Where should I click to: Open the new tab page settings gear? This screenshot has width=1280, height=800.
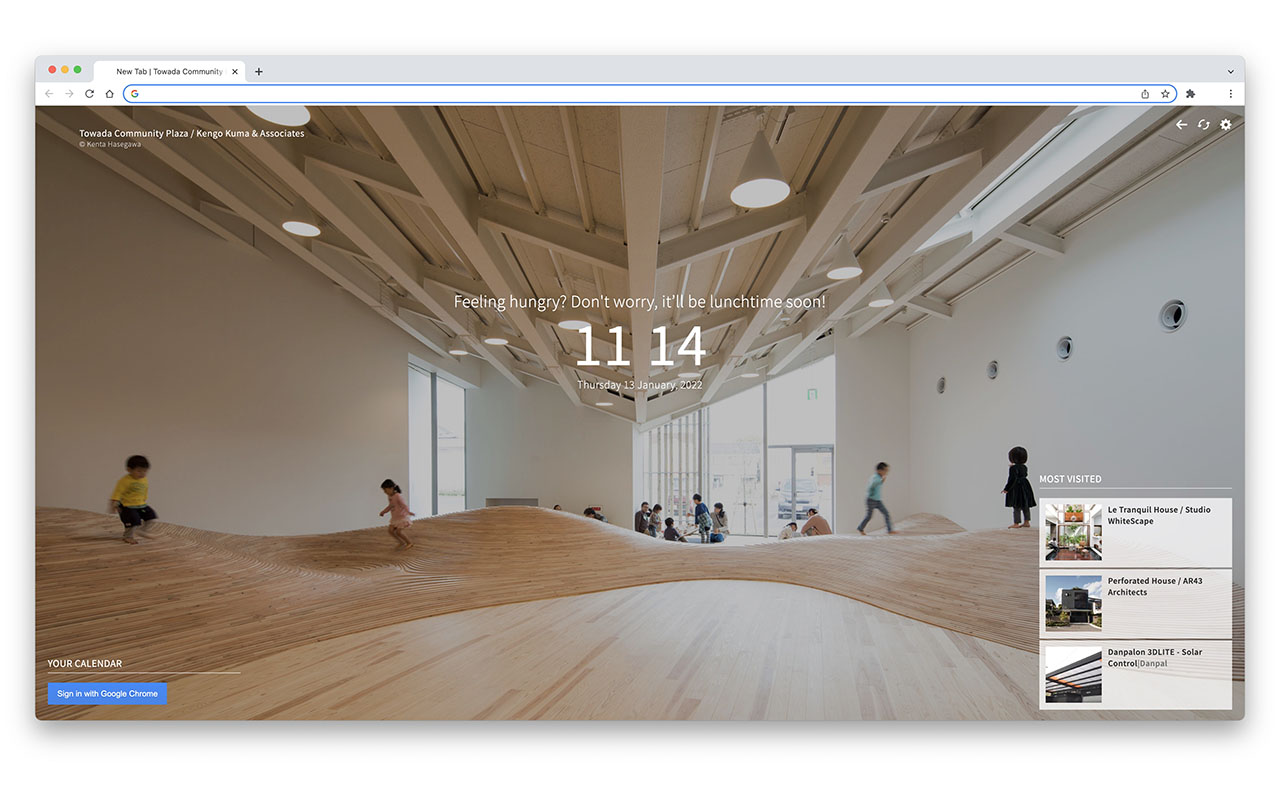pyautogui.click(x=1226, y=124)
